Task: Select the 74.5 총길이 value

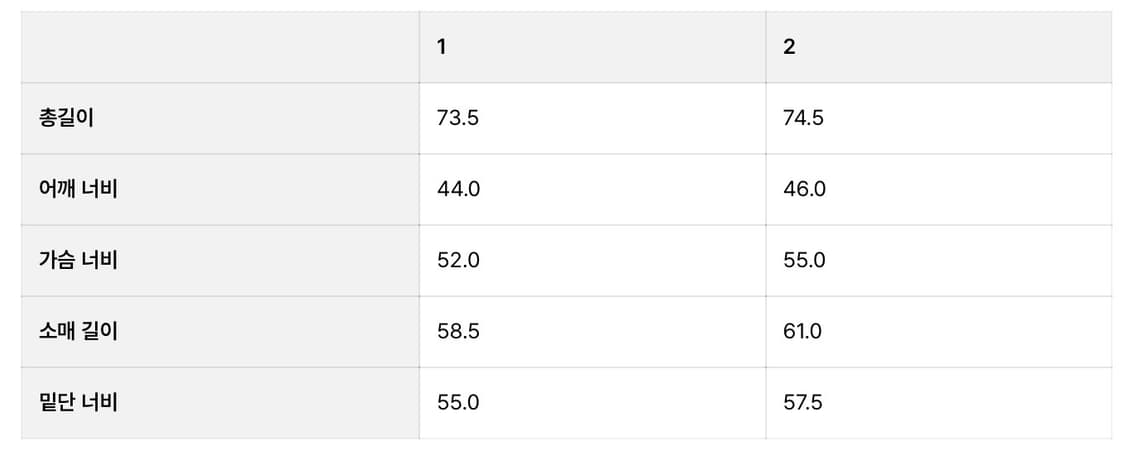Action: (x=804, y=118)
